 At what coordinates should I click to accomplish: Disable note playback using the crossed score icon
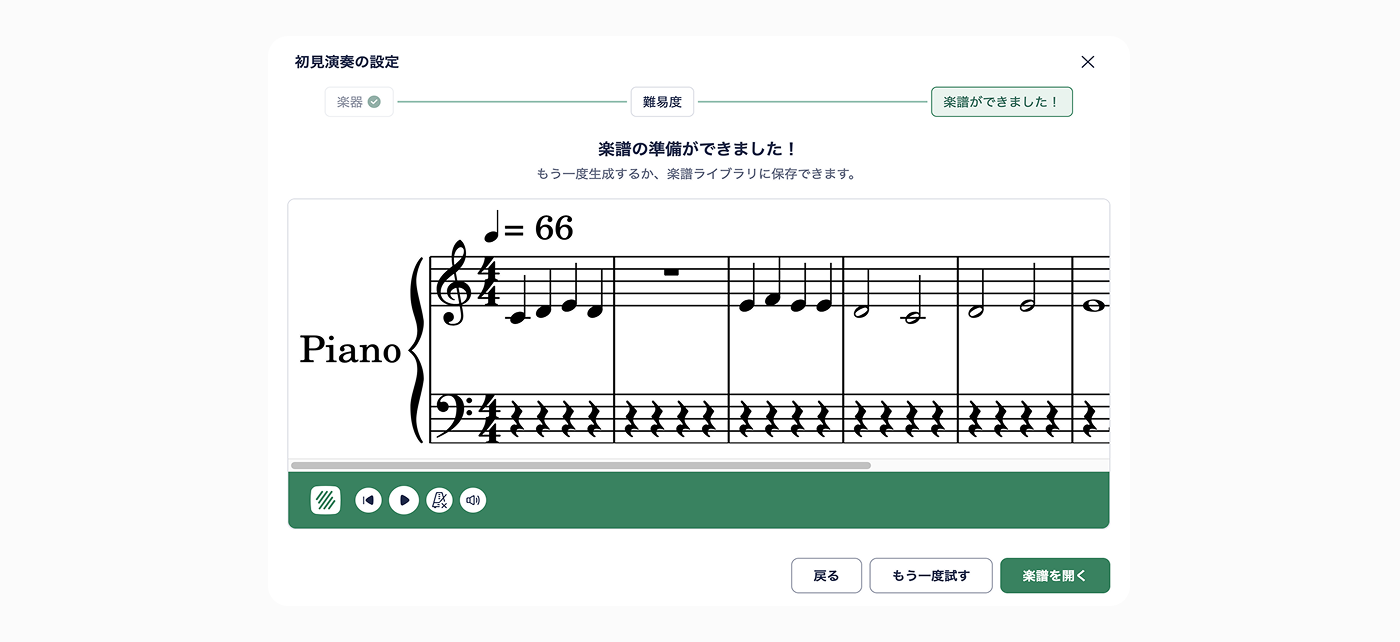click(438, 500)
